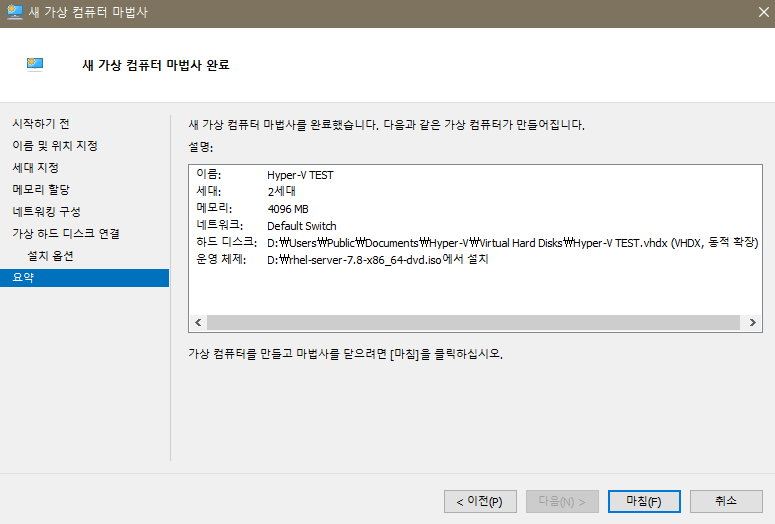
Task: Click the 운영 체제: label in summary
Action: [x=221, y=259]
